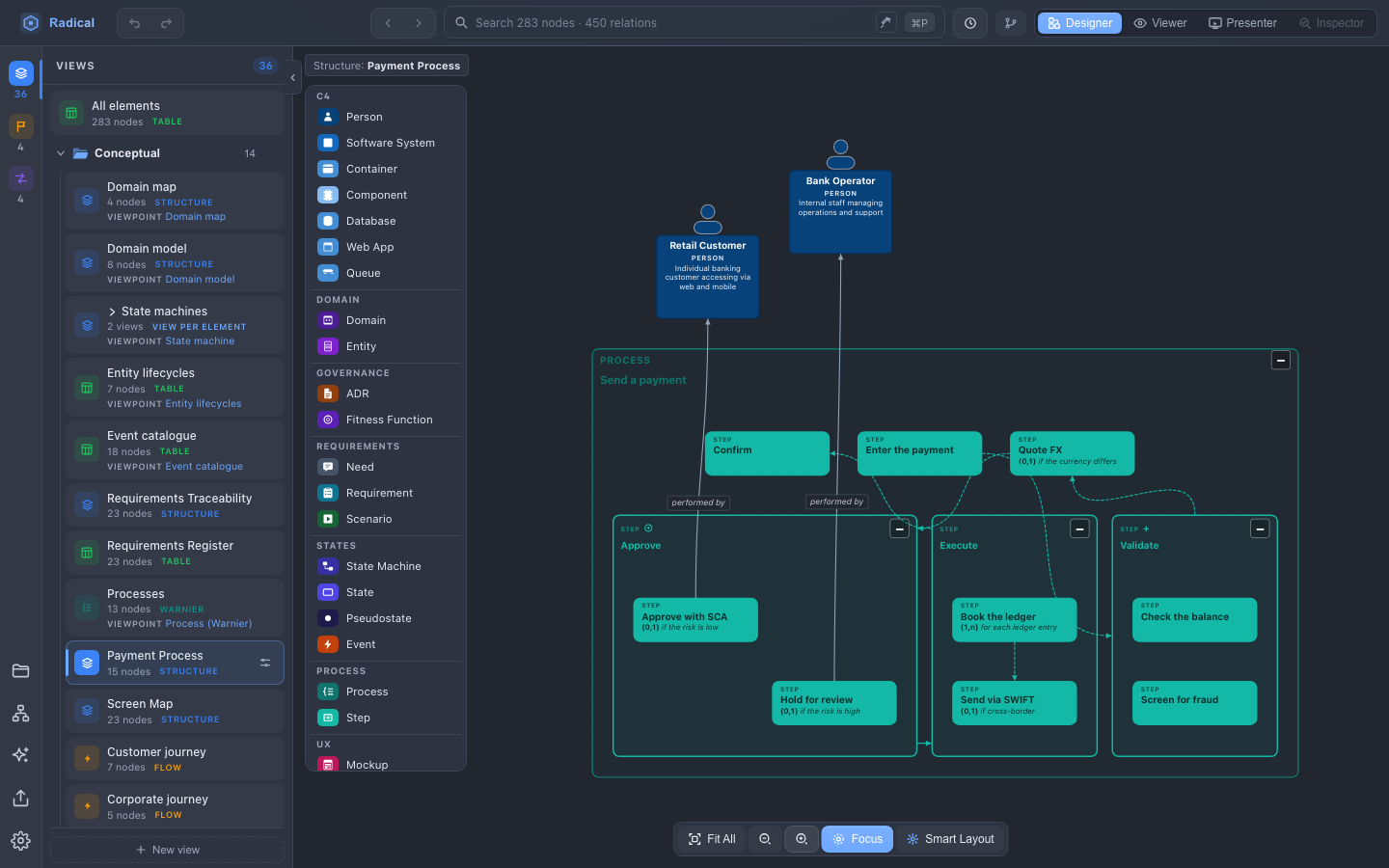Open All elements table view
The height and width of the screenshot is (868, 1389).
tap(168, 113)
